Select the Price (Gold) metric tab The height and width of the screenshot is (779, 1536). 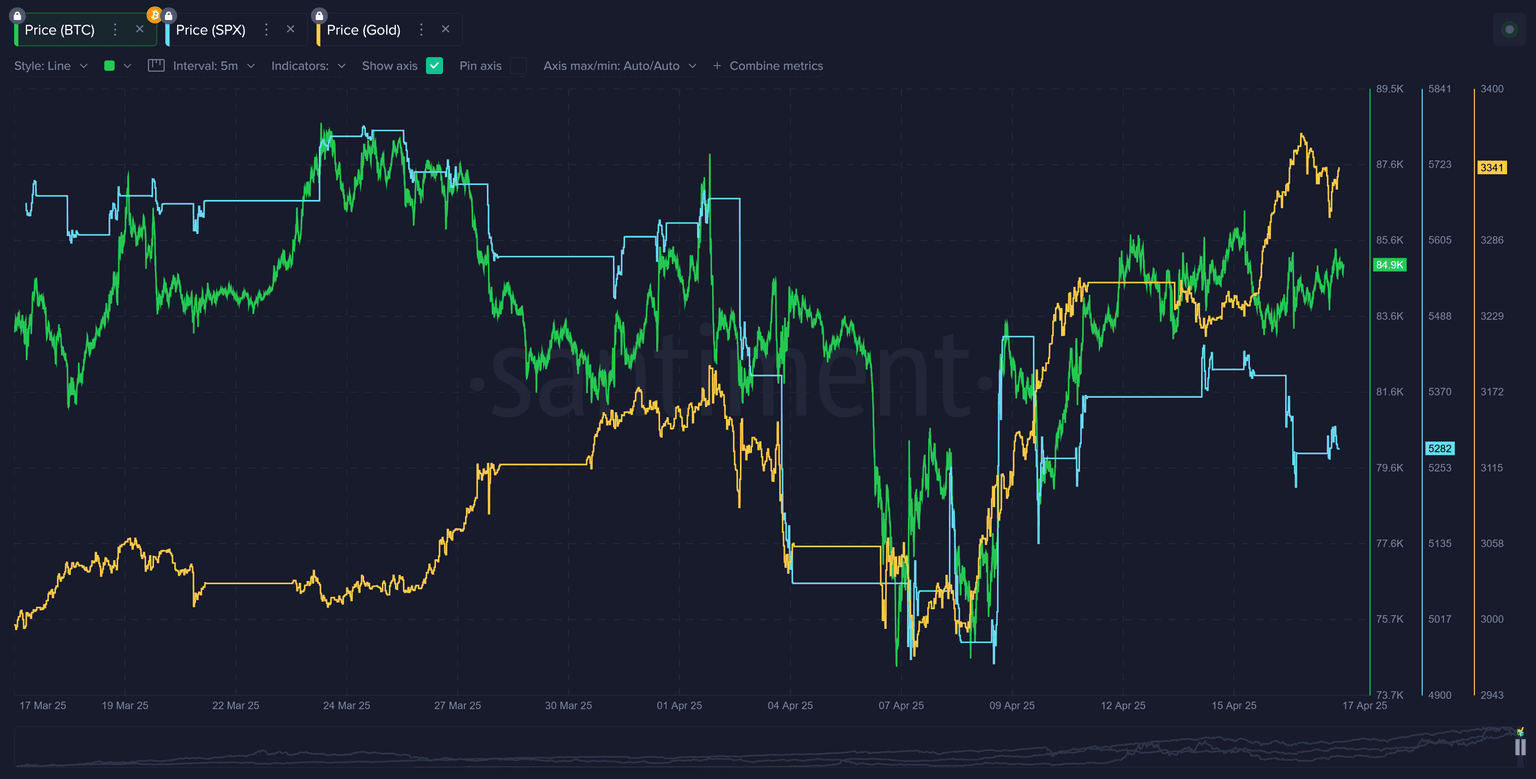(x=364, y=30)
